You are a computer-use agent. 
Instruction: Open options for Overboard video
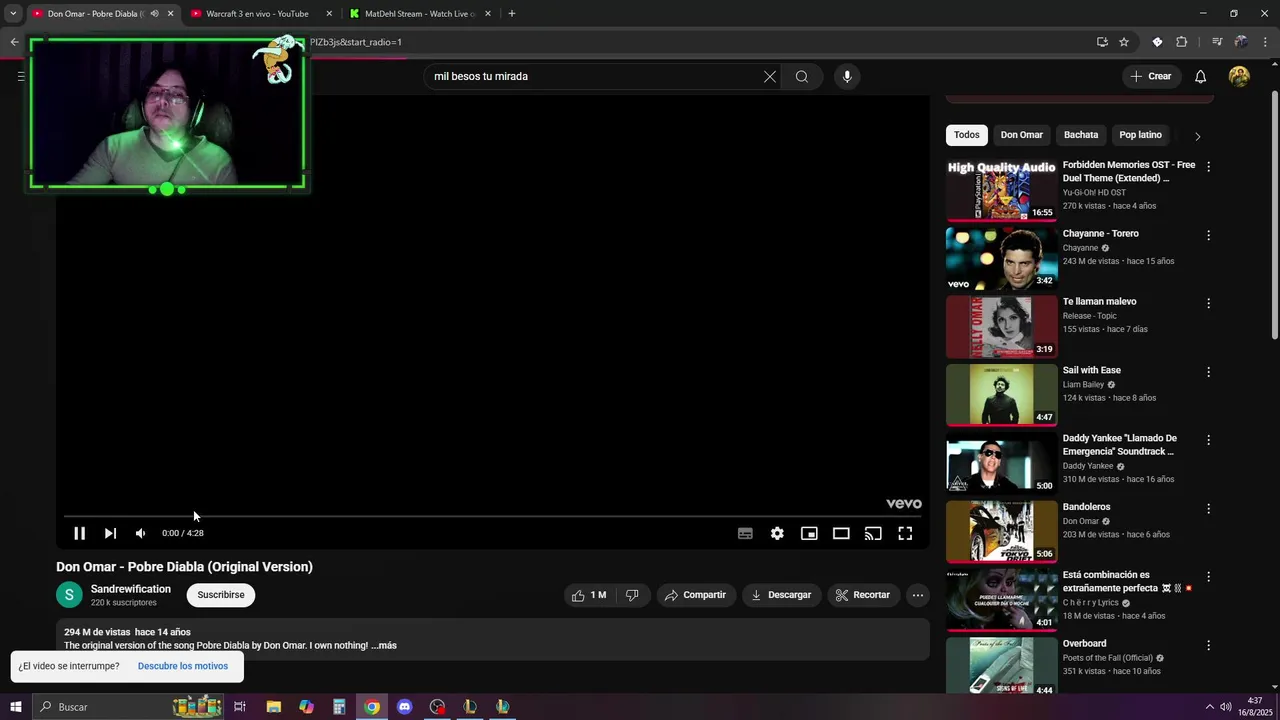tap(1208, 645)
